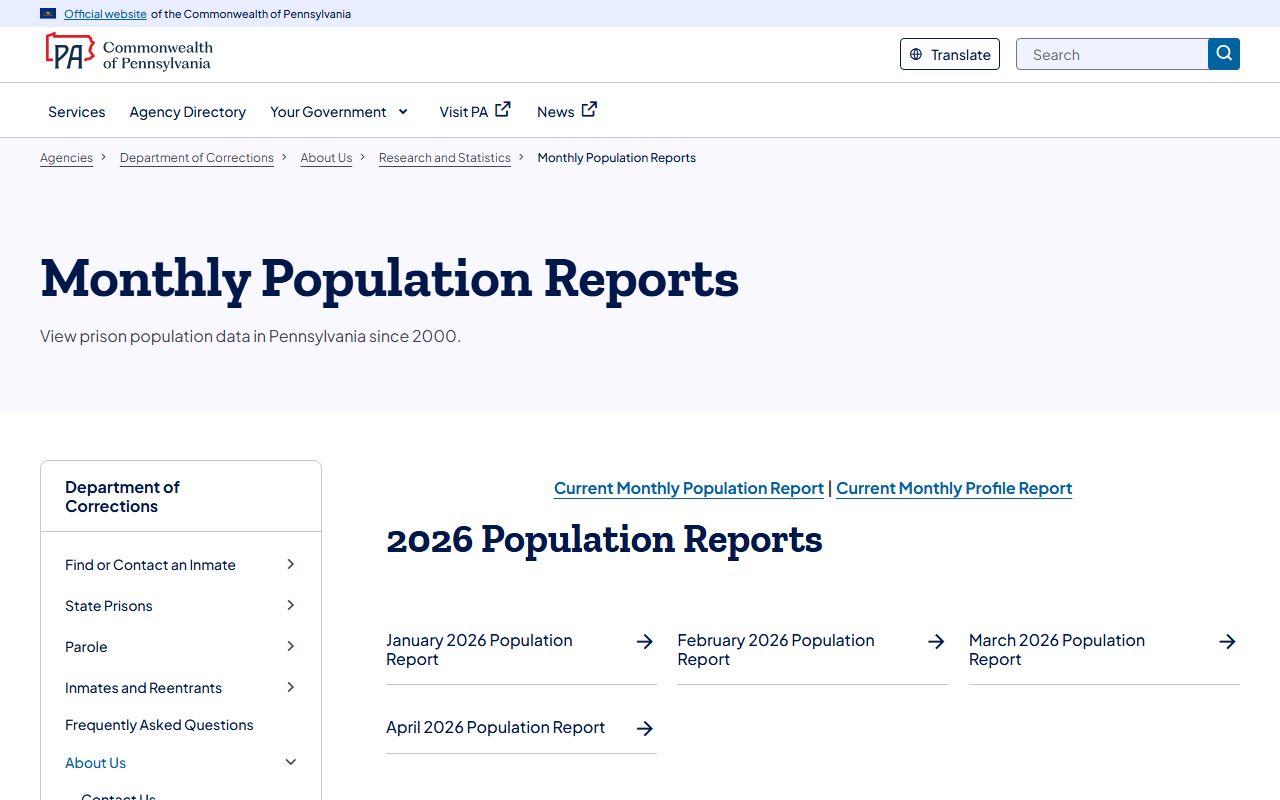Click arrow icon for March 2026 Population Report
Screen dimensions: 1280x800
pyautogui.click(x=1227, y=642)
